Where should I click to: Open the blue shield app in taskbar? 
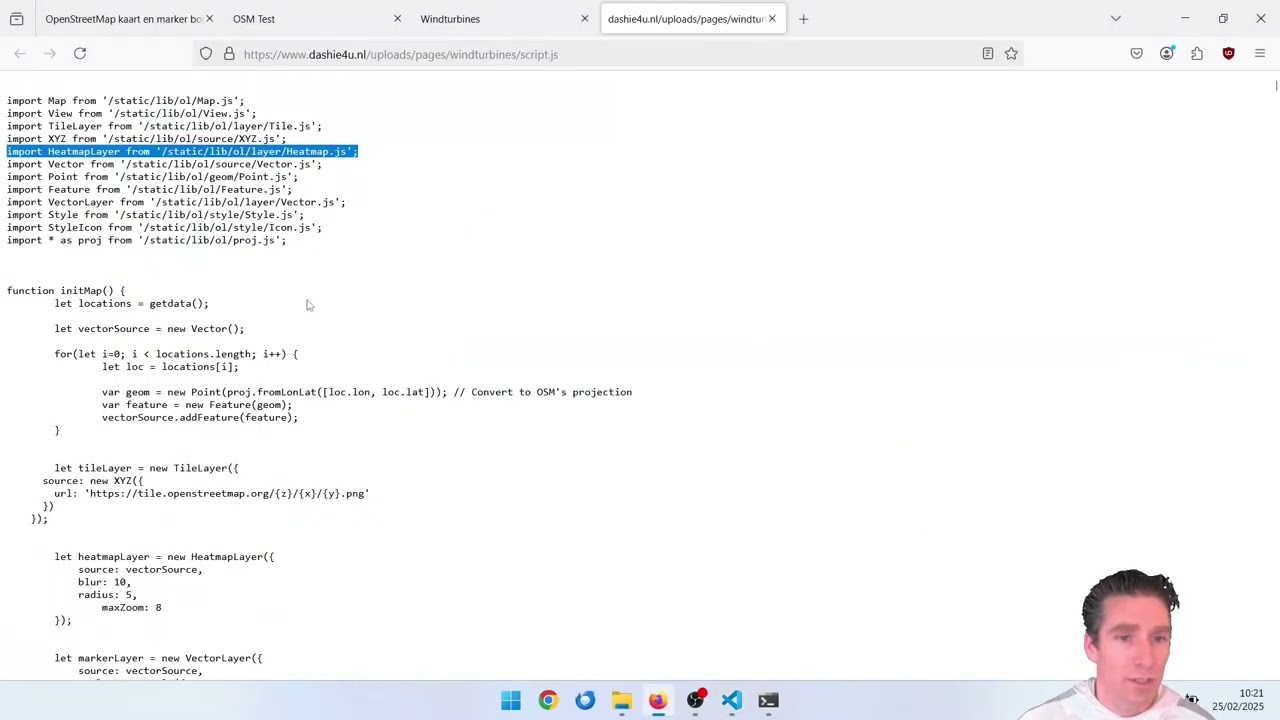tap(585, 700)
